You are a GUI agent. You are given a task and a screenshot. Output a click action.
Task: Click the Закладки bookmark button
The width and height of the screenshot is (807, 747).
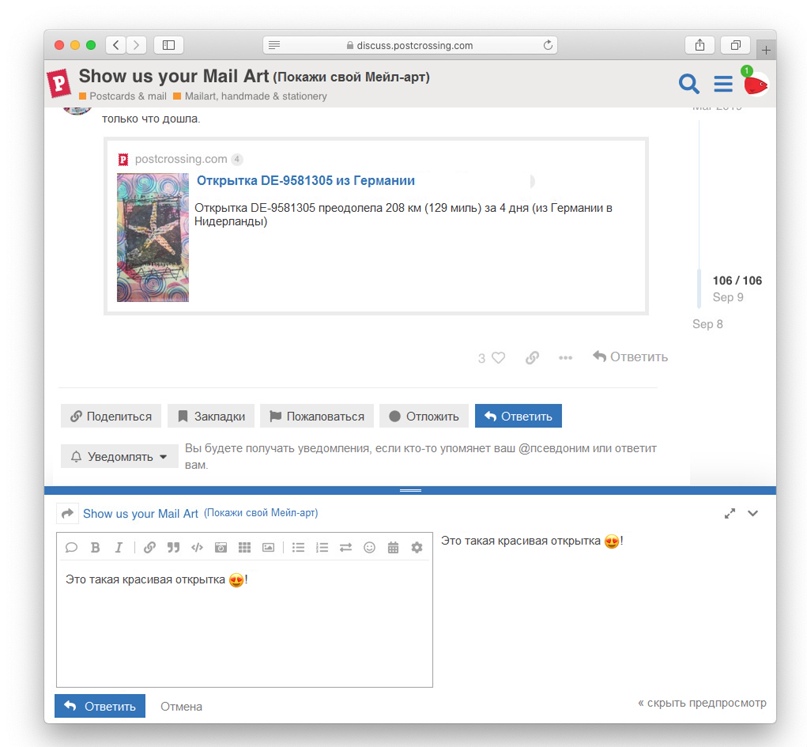click(211, 416)
